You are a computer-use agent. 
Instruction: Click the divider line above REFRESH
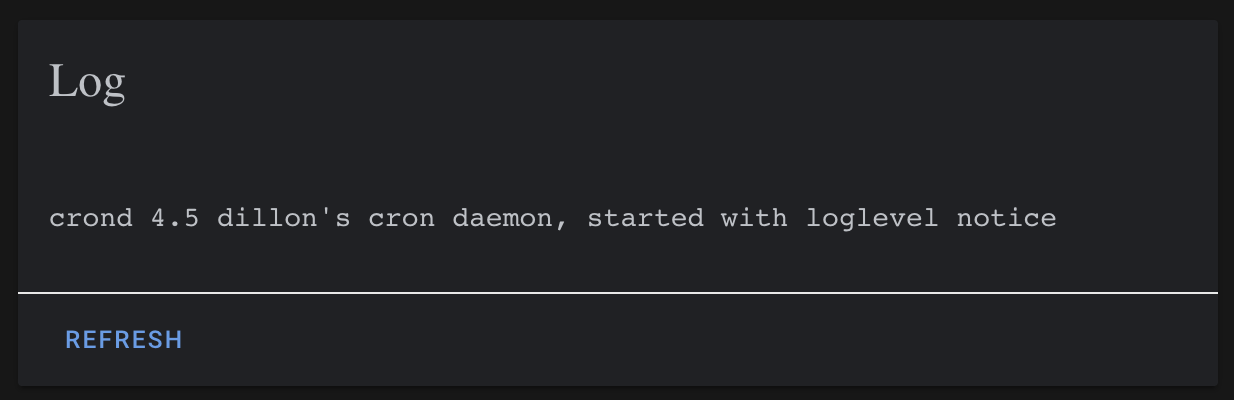617,293
